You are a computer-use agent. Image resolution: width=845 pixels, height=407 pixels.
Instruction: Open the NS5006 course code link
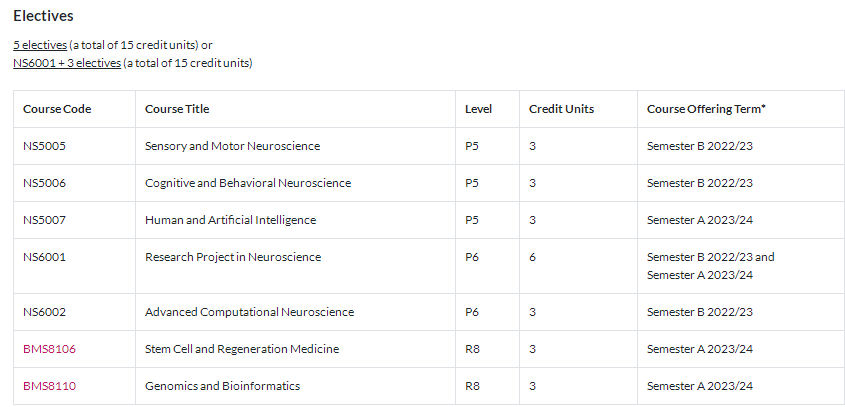click(44, 183)
